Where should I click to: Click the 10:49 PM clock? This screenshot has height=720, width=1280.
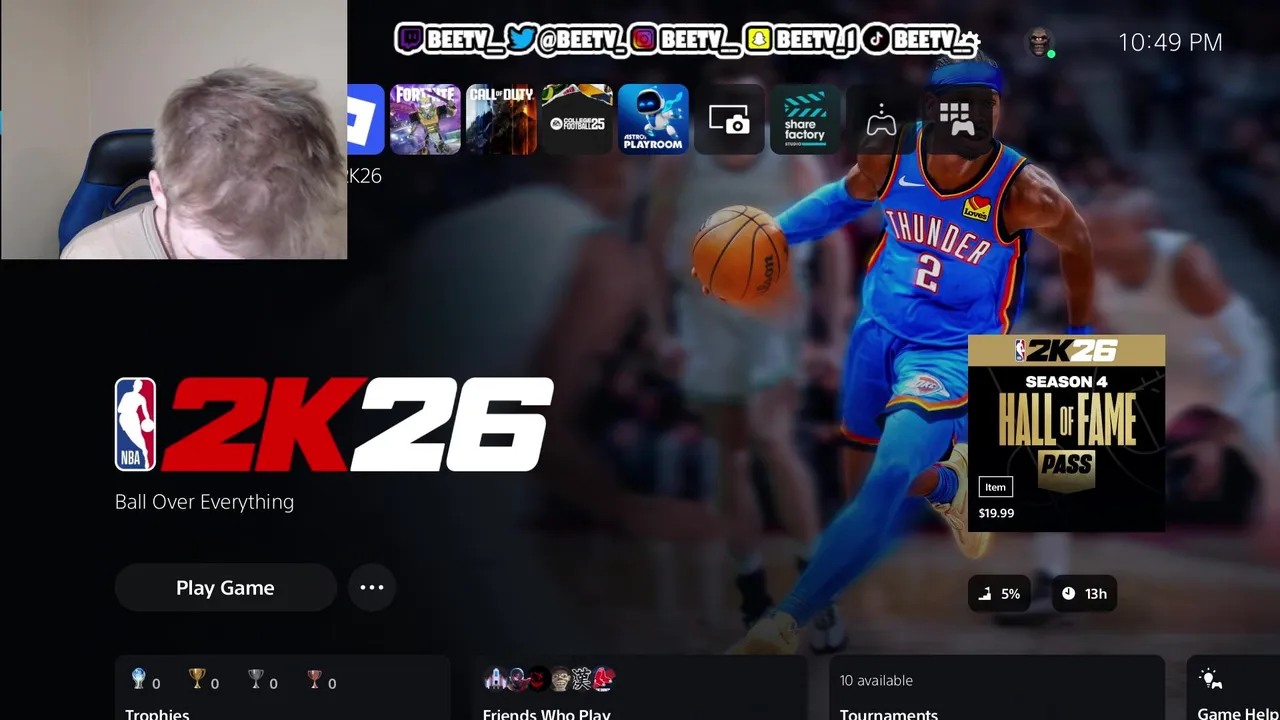coord(1170,42)
